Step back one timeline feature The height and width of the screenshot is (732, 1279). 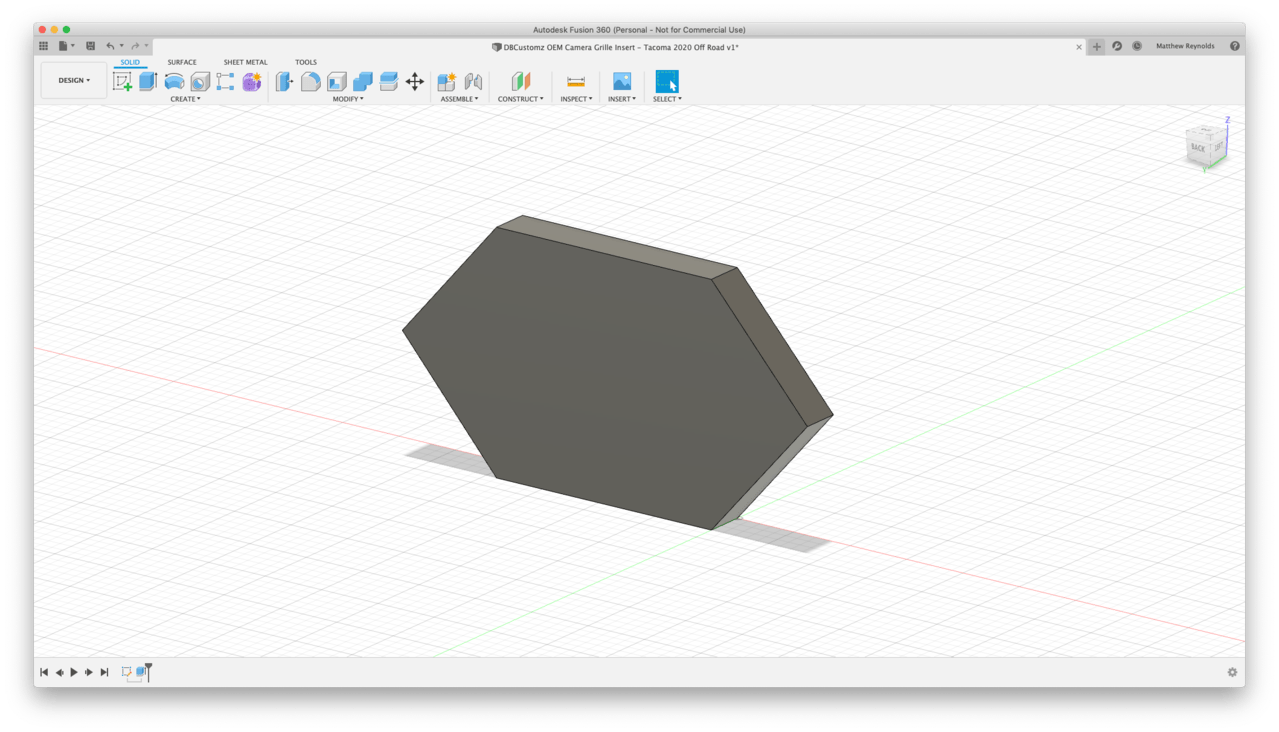59,672
